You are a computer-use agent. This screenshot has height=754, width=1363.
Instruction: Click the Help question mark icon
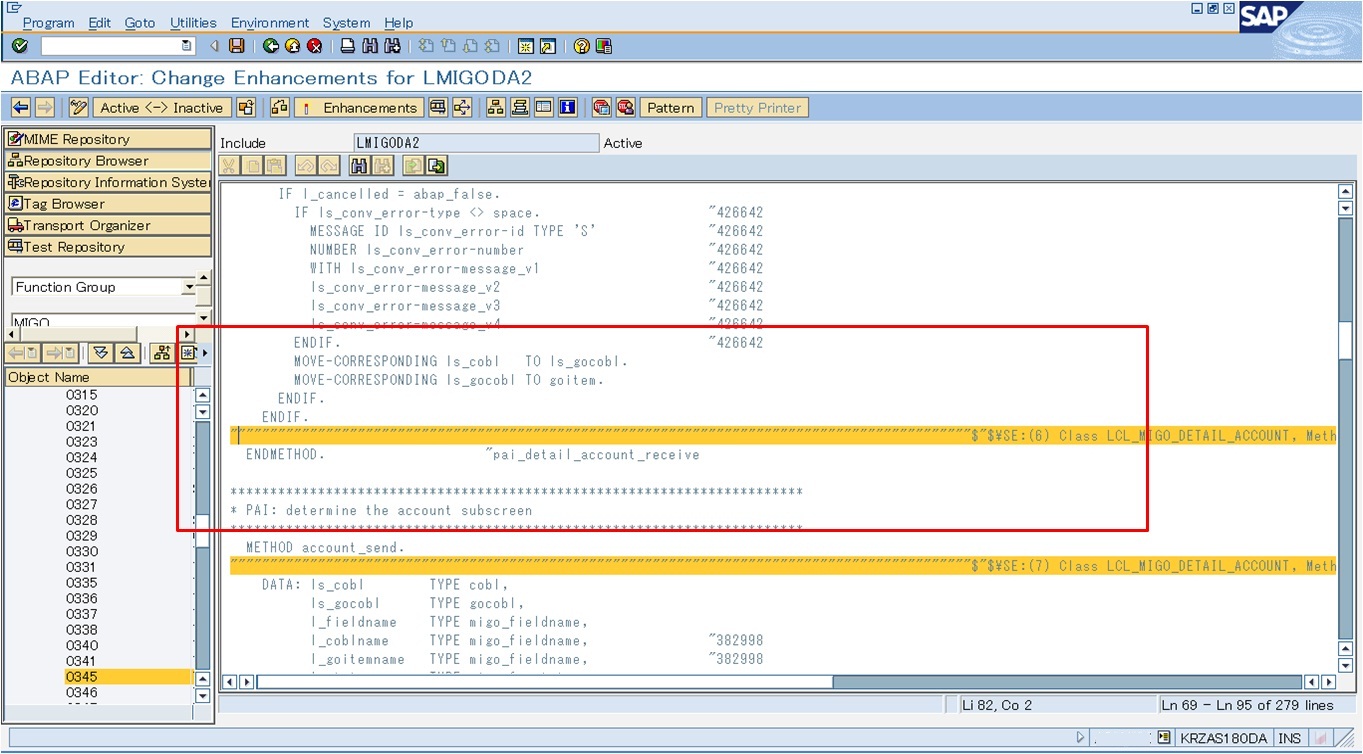click(x=584, y=45)
